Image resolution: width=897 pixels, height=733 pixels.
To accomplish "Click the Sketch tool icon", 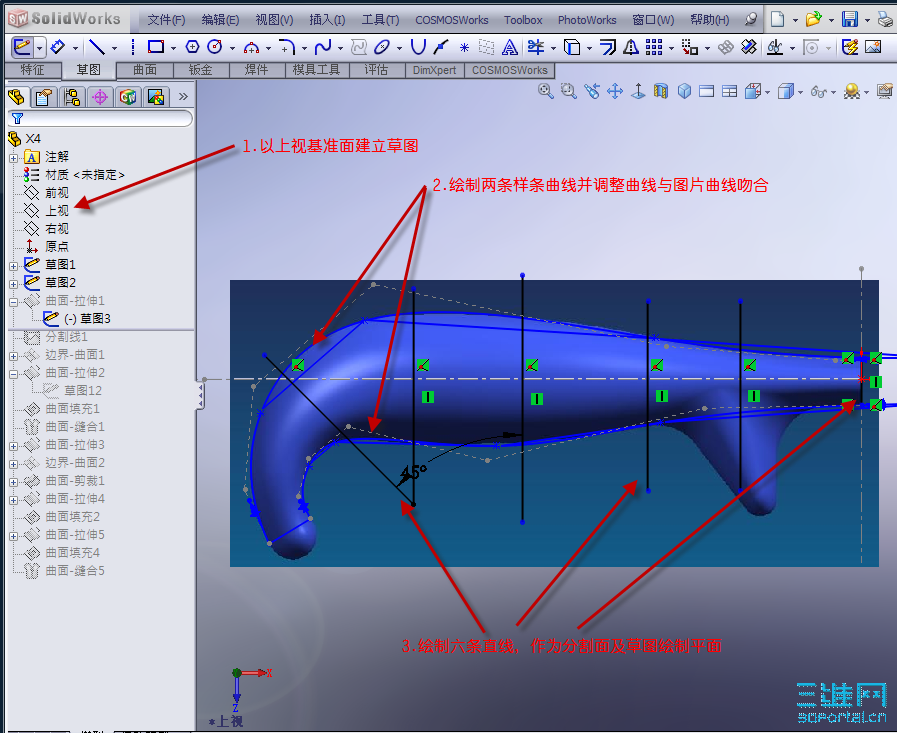I will (x=22, y=47).
